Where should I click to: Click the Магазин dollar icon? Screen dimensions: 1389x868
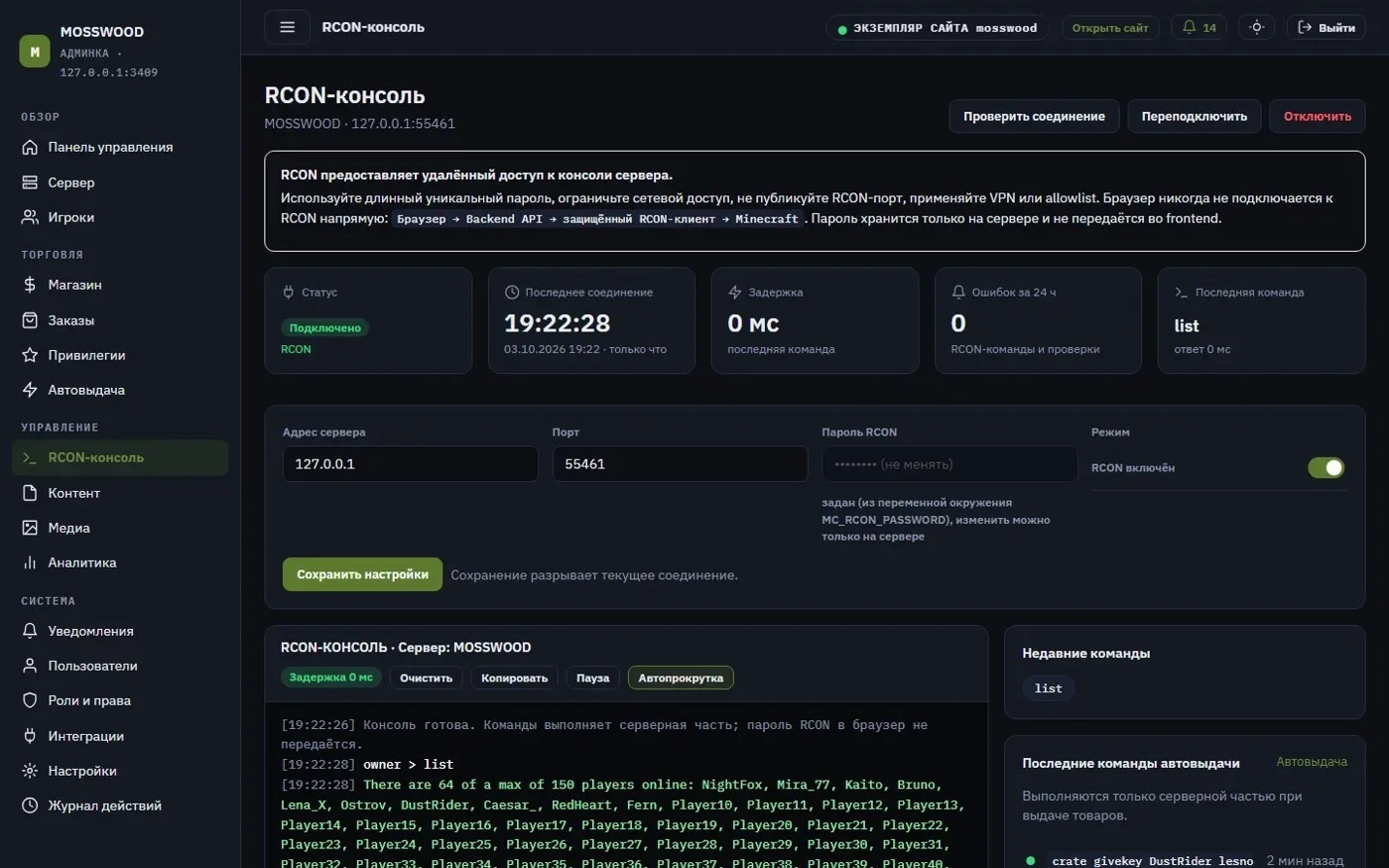(30, 285)
